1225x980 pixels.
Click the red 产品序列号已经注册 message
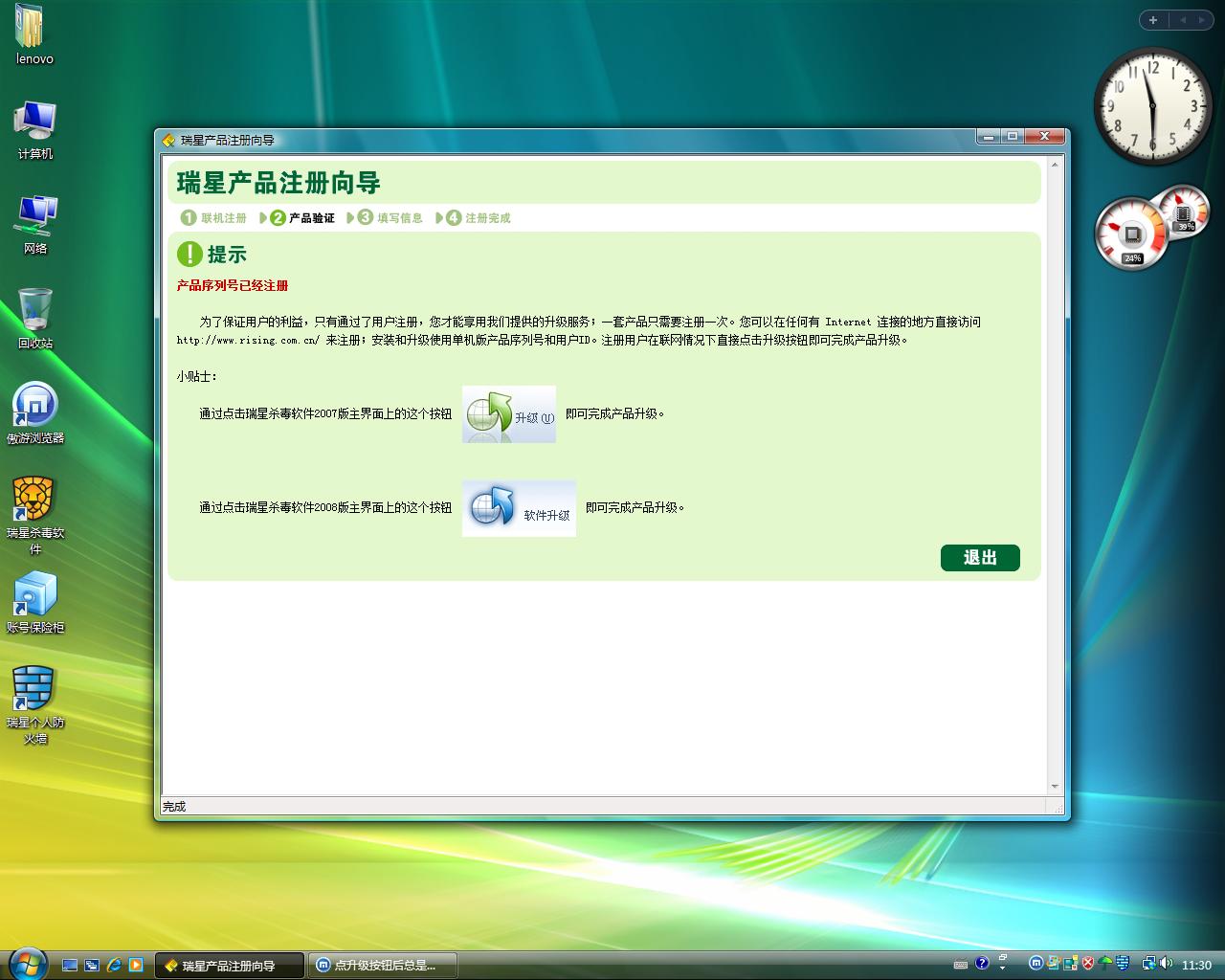[233, 285]
